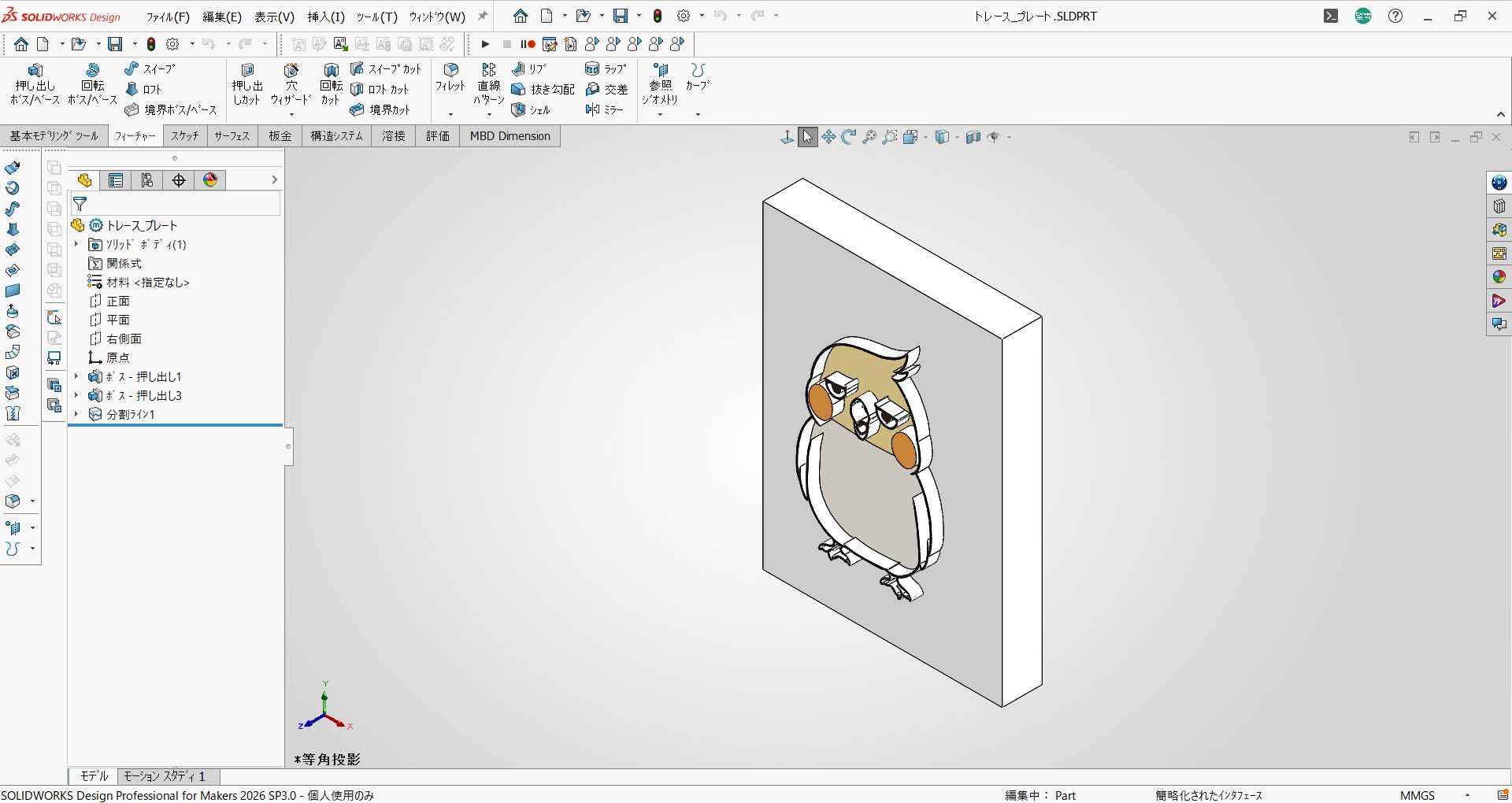
Task: Choose the 交差 intersect tool
Action: 606,90
